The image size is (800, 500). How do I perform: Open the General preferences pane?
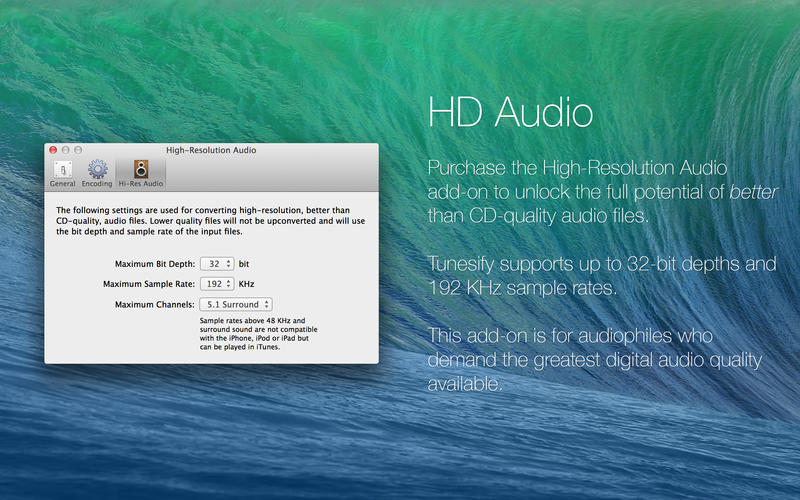tap(62, 173)
